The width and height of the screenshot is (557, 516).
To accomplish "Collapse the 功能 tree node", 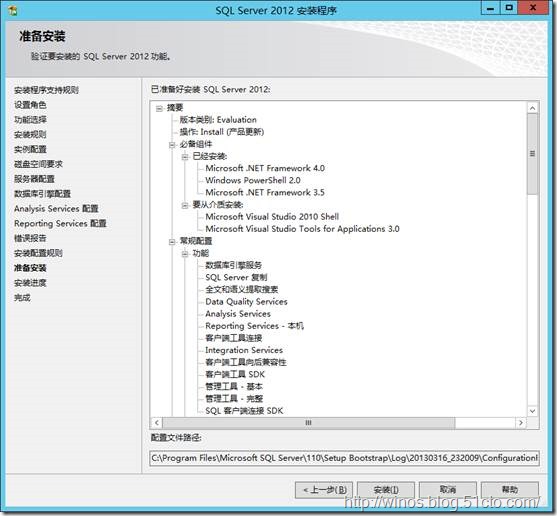I will (185, 254).
